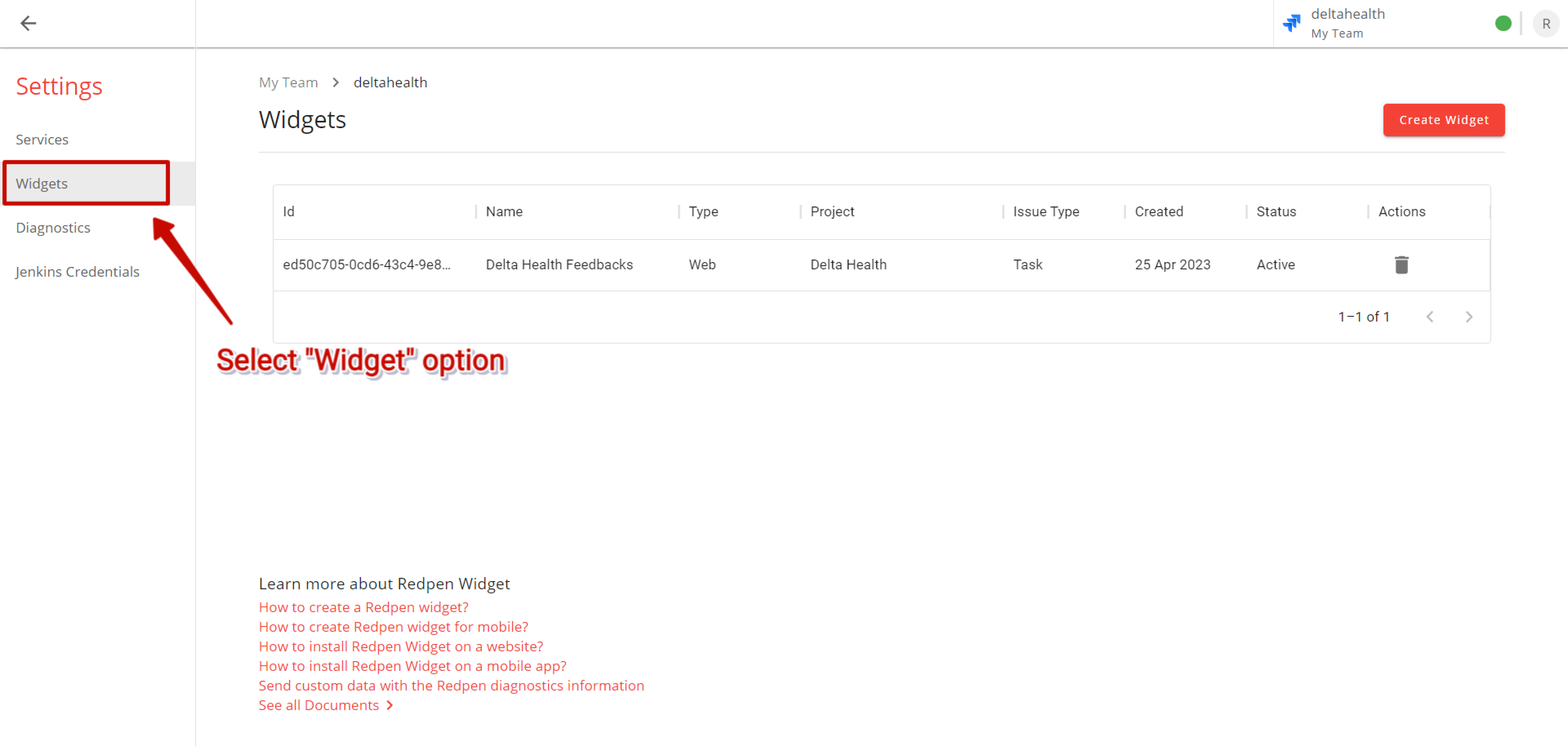
Task: Click the See all Documents link
Action: (x=326, y=705)
